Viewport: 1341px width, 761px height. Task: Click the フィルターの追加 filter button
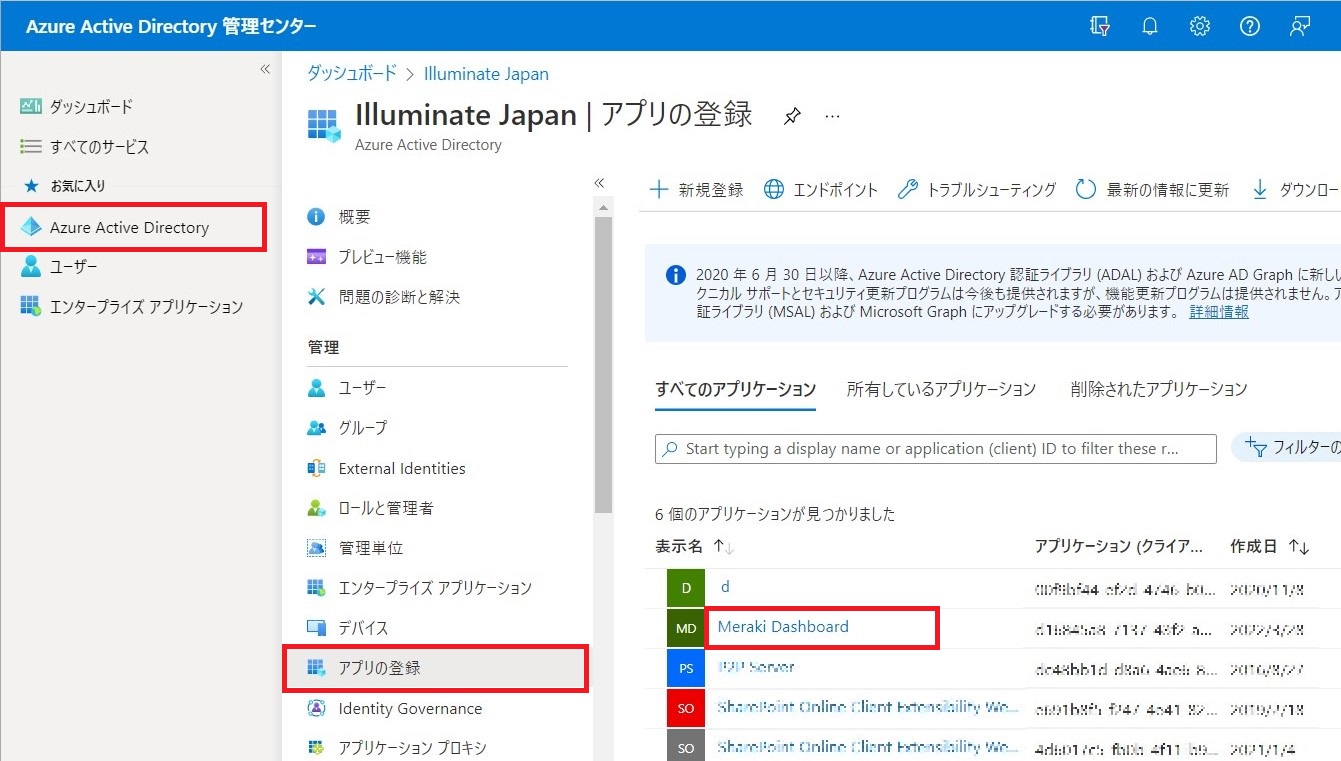coord(1287,447)
